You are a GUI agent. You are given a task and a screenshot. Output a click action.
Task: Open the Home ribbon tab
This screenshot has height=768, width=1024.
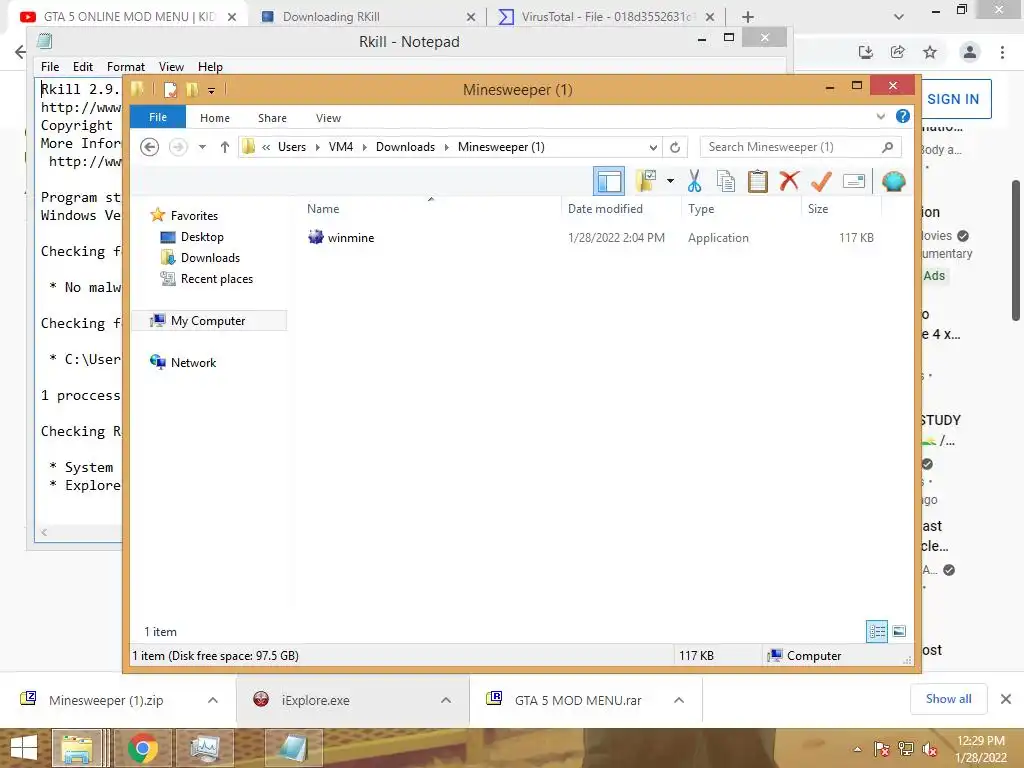click(215, 118)
